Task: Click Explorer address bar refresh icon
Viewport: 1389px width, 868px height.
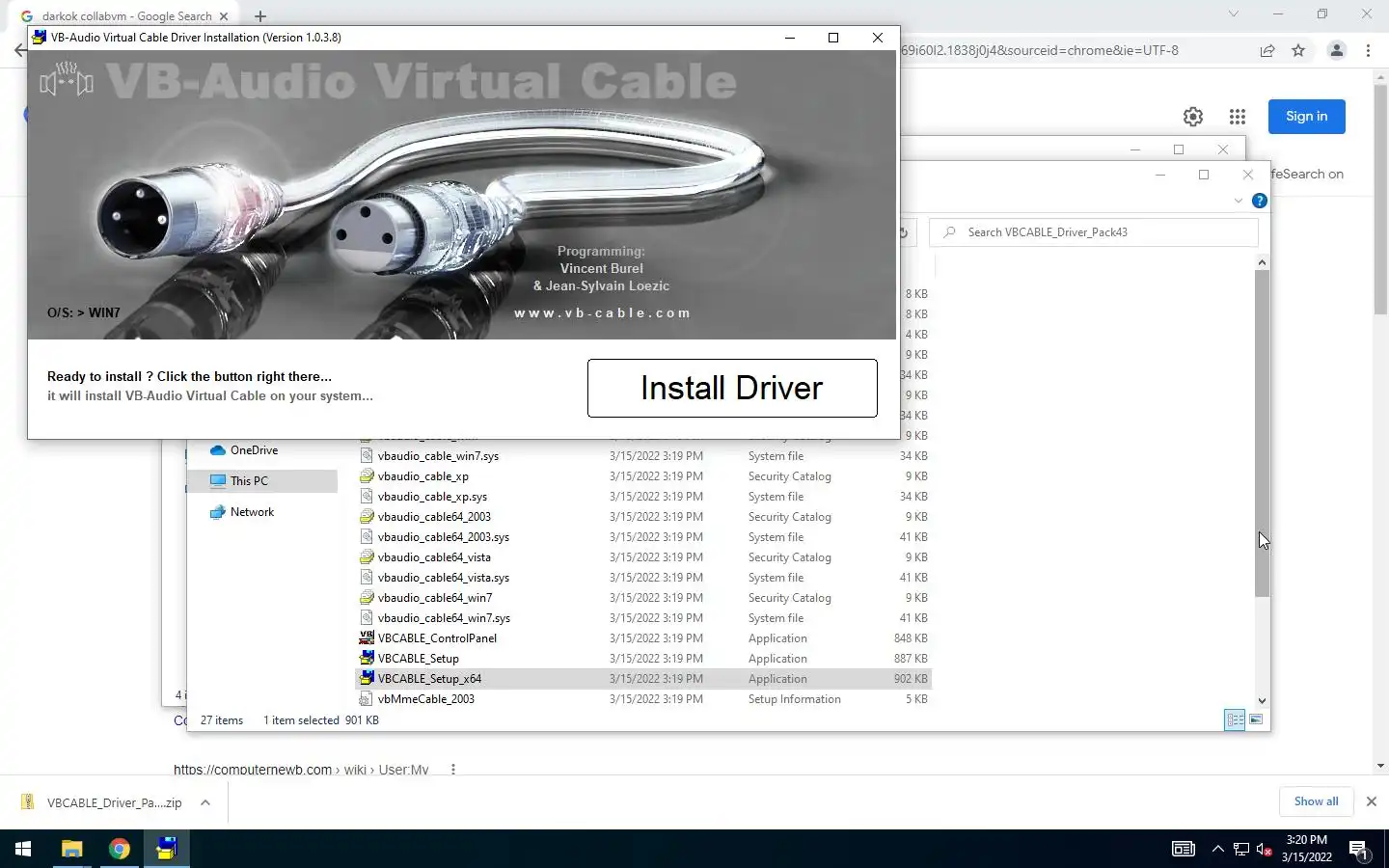Action: click(905, 232)
